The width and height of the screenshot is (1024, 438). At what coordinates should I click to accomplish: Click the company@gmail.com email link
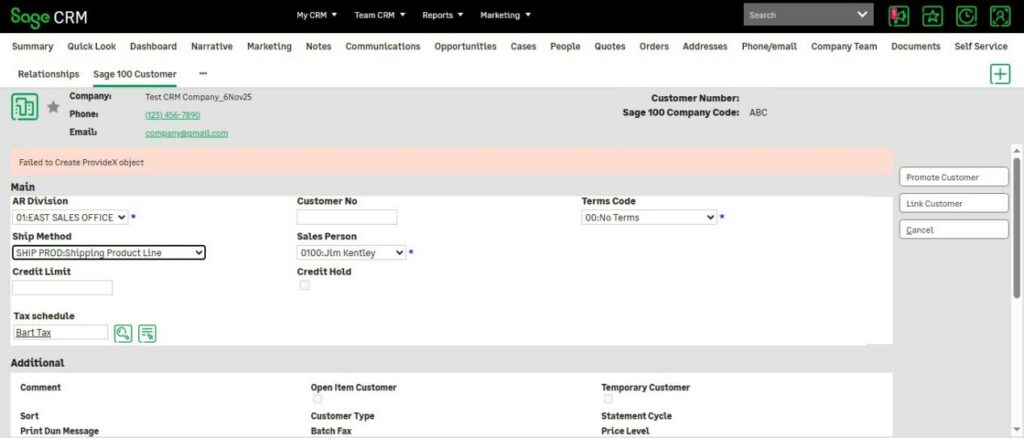186,133
